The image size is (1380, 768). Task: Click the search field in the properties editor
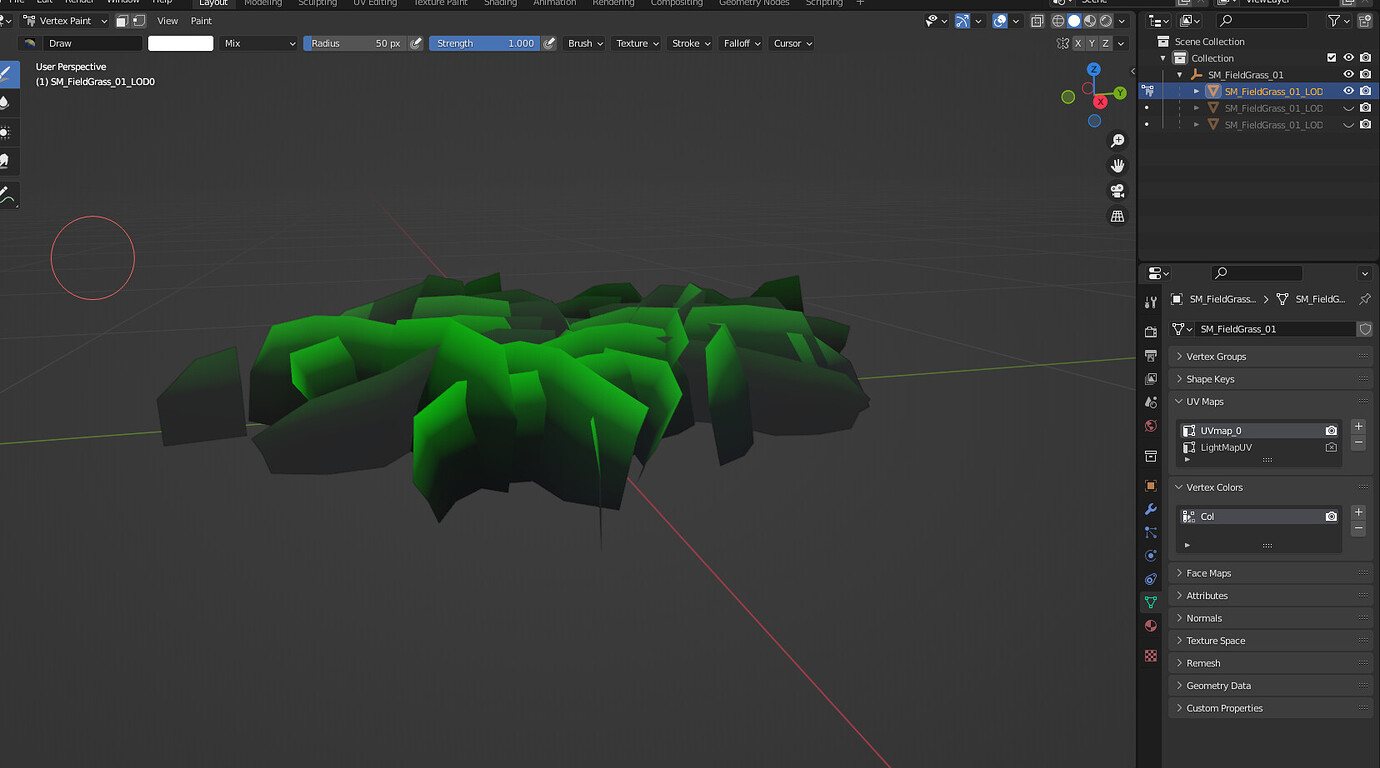(1256, 272)
